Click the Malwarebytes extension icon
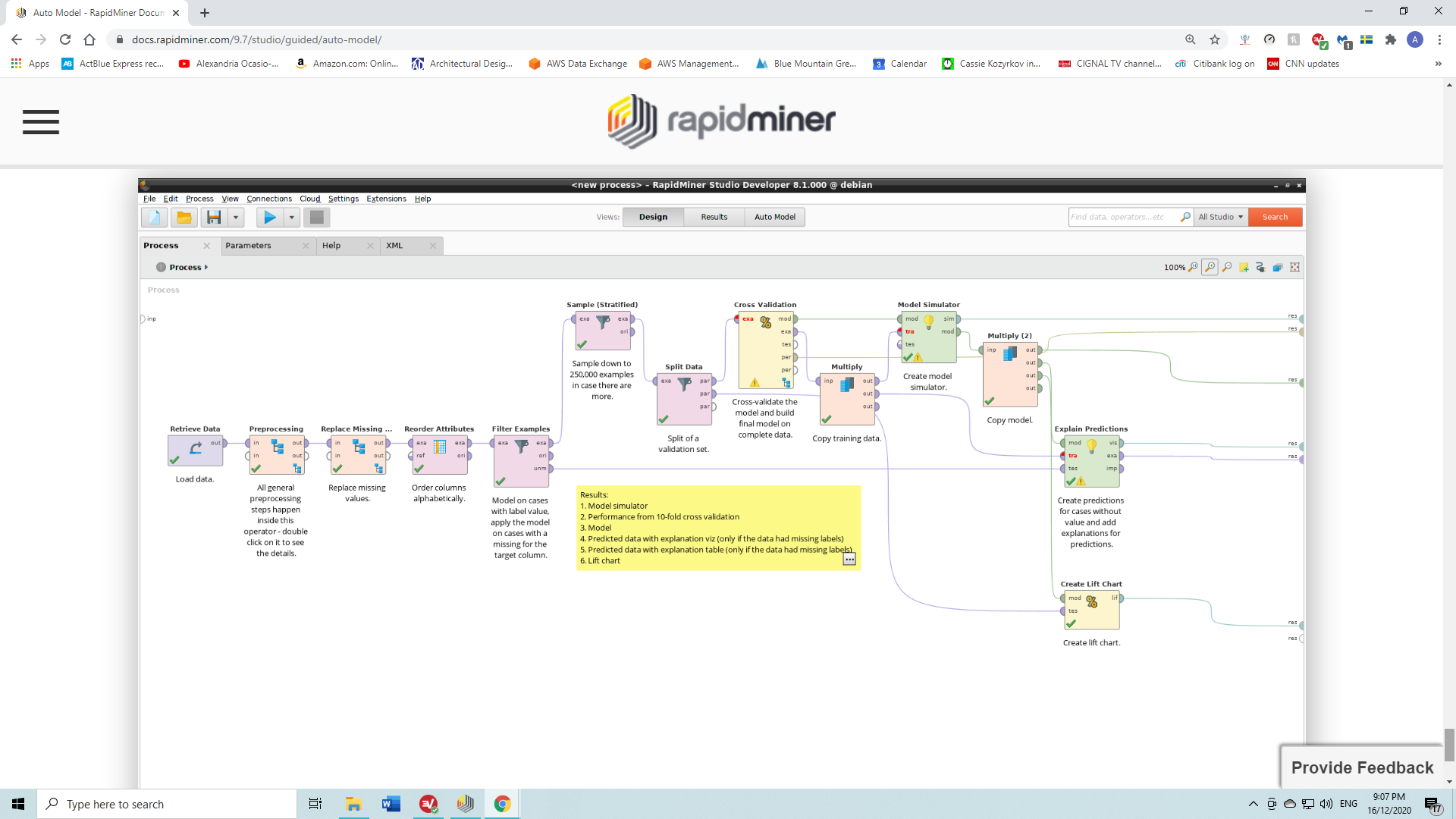 tap(1343, 39)
